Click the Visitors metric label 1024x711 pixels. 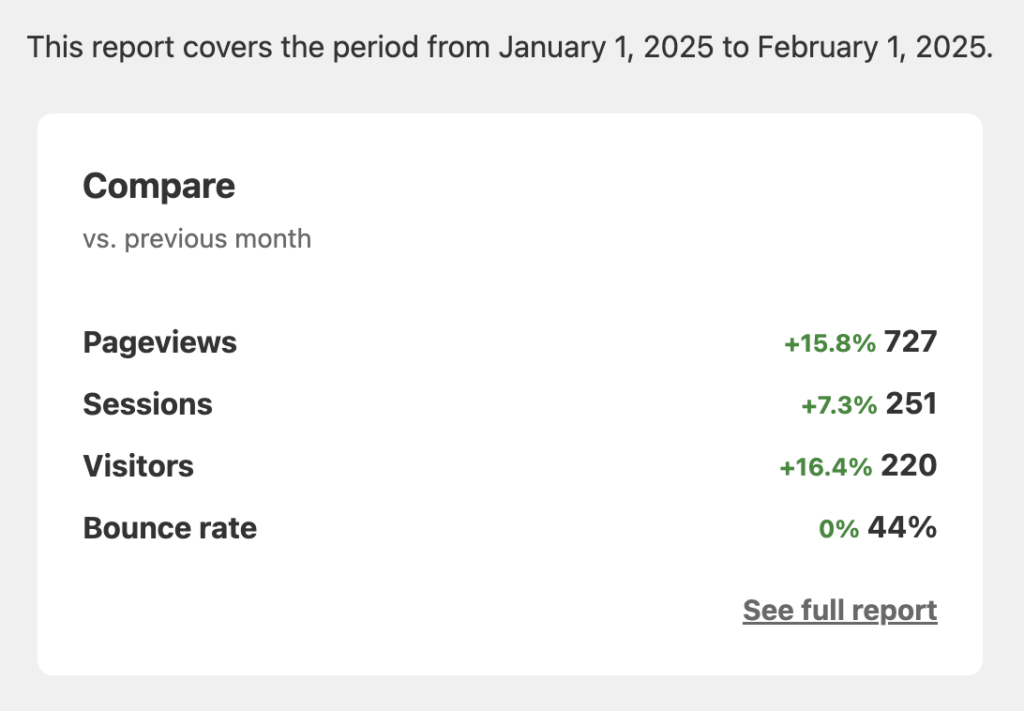click(138, 466)
